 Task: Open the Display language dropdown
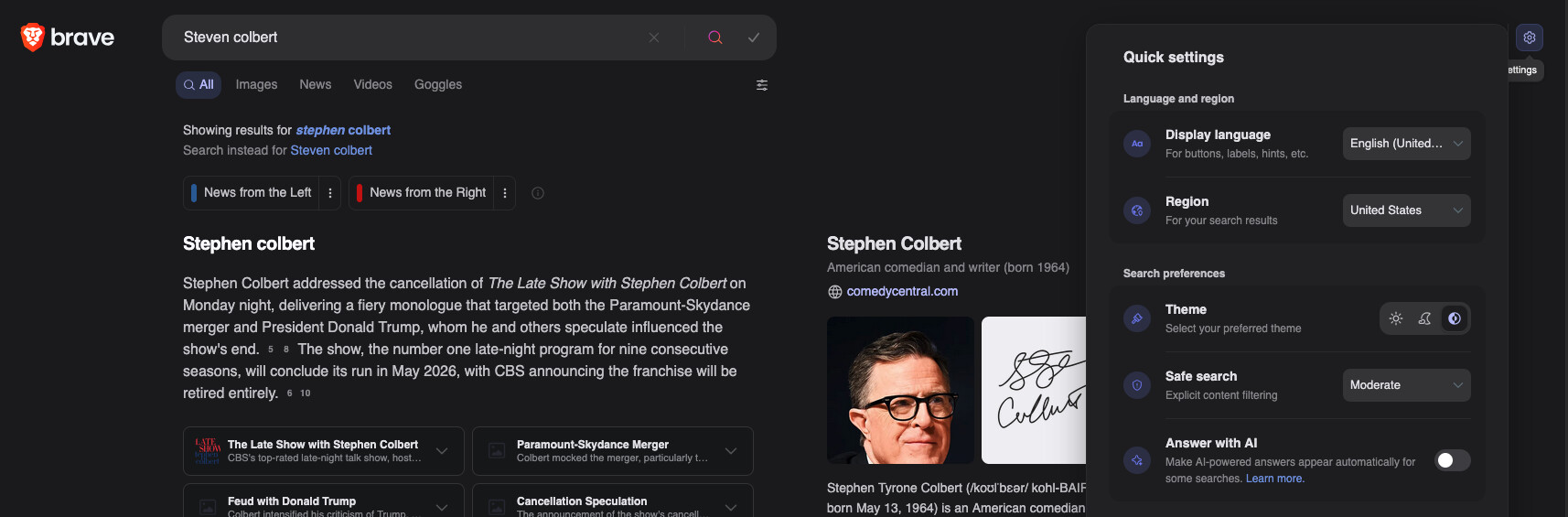coord(1407,144)
